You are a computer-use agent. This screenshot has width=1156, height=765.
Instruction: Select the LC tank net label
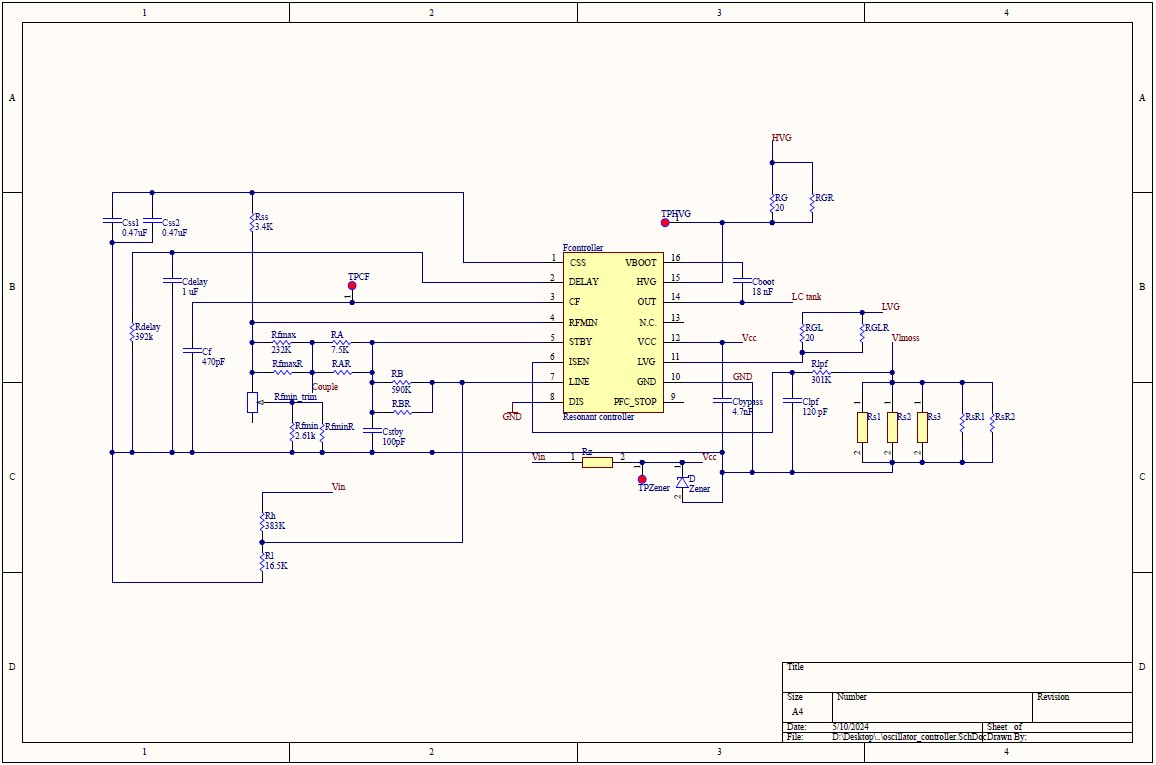[x=805, y=296]
